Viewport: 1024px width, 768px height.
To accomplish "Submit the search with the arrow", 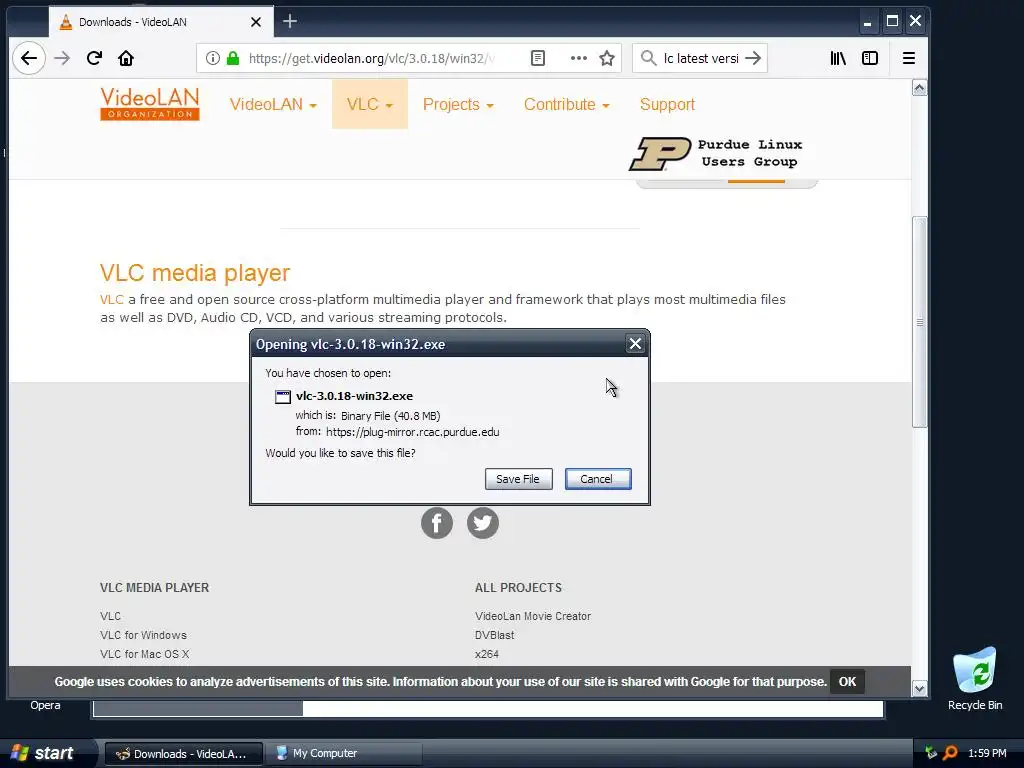I will [753, 58].
